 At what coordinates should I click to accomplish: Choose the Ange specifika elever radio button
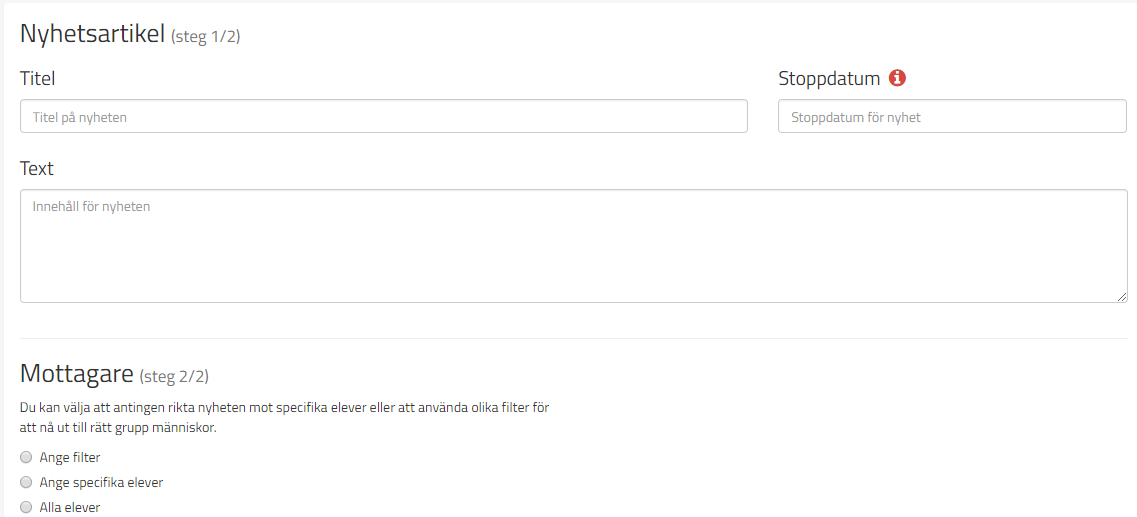point(27,482)
